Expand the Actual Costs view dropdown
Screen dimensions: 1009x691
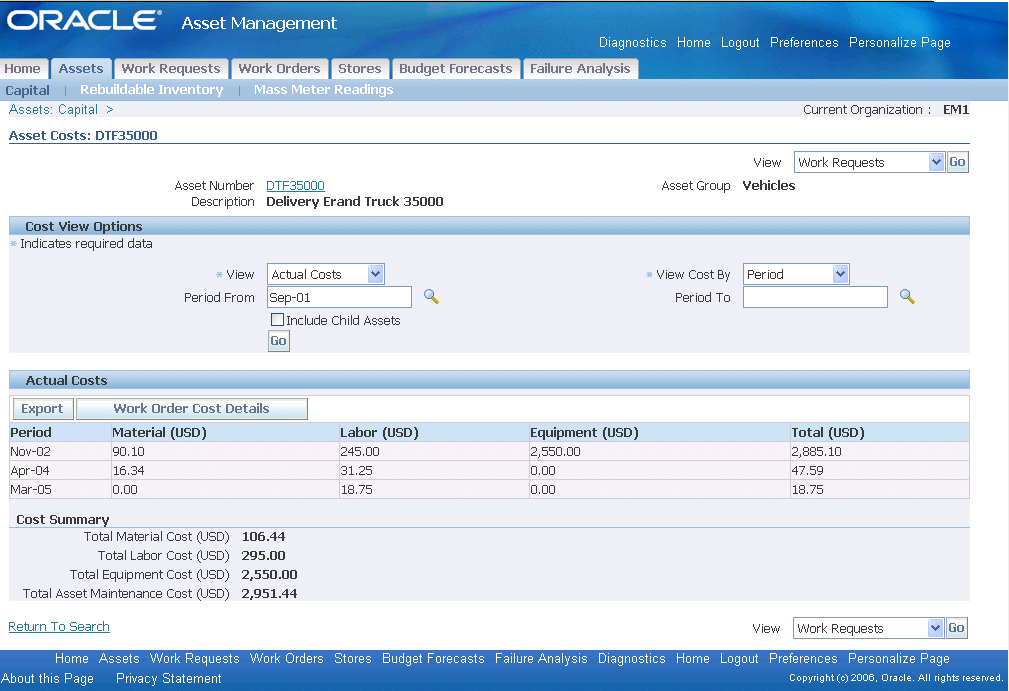[x=326, y=274]
